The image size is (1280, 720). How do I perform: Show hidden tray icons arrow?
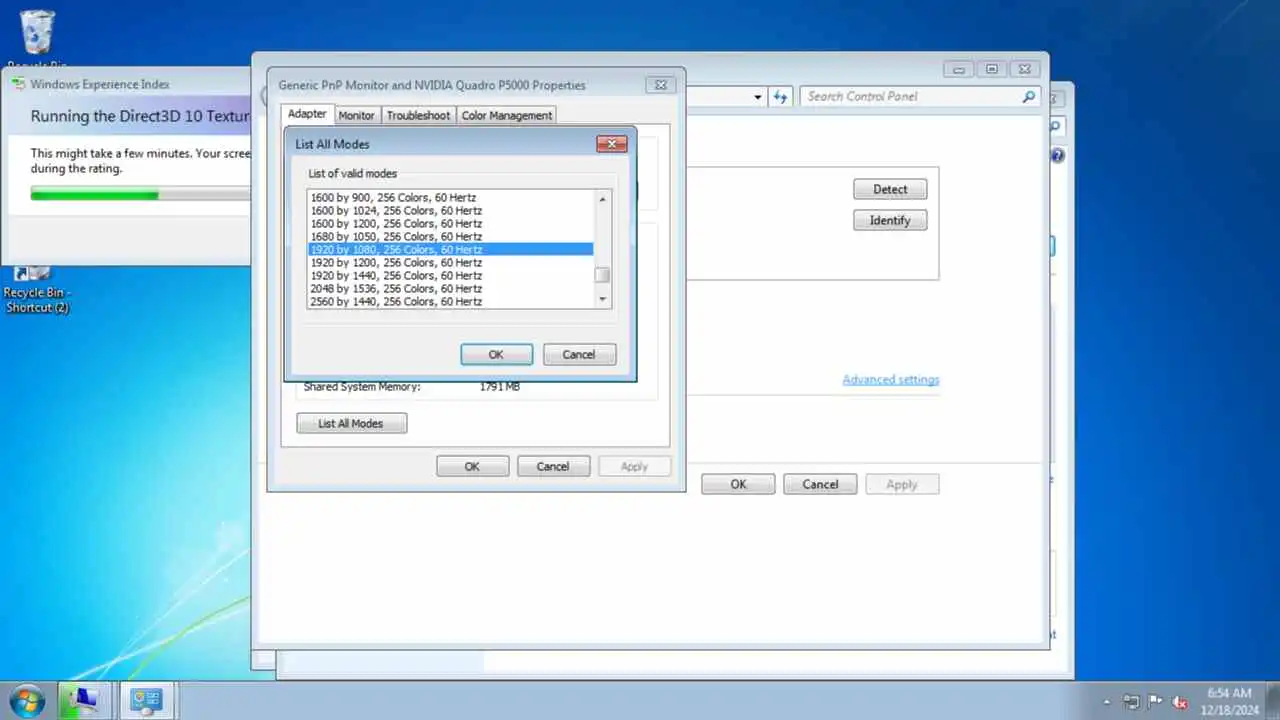coord(1106,702)
